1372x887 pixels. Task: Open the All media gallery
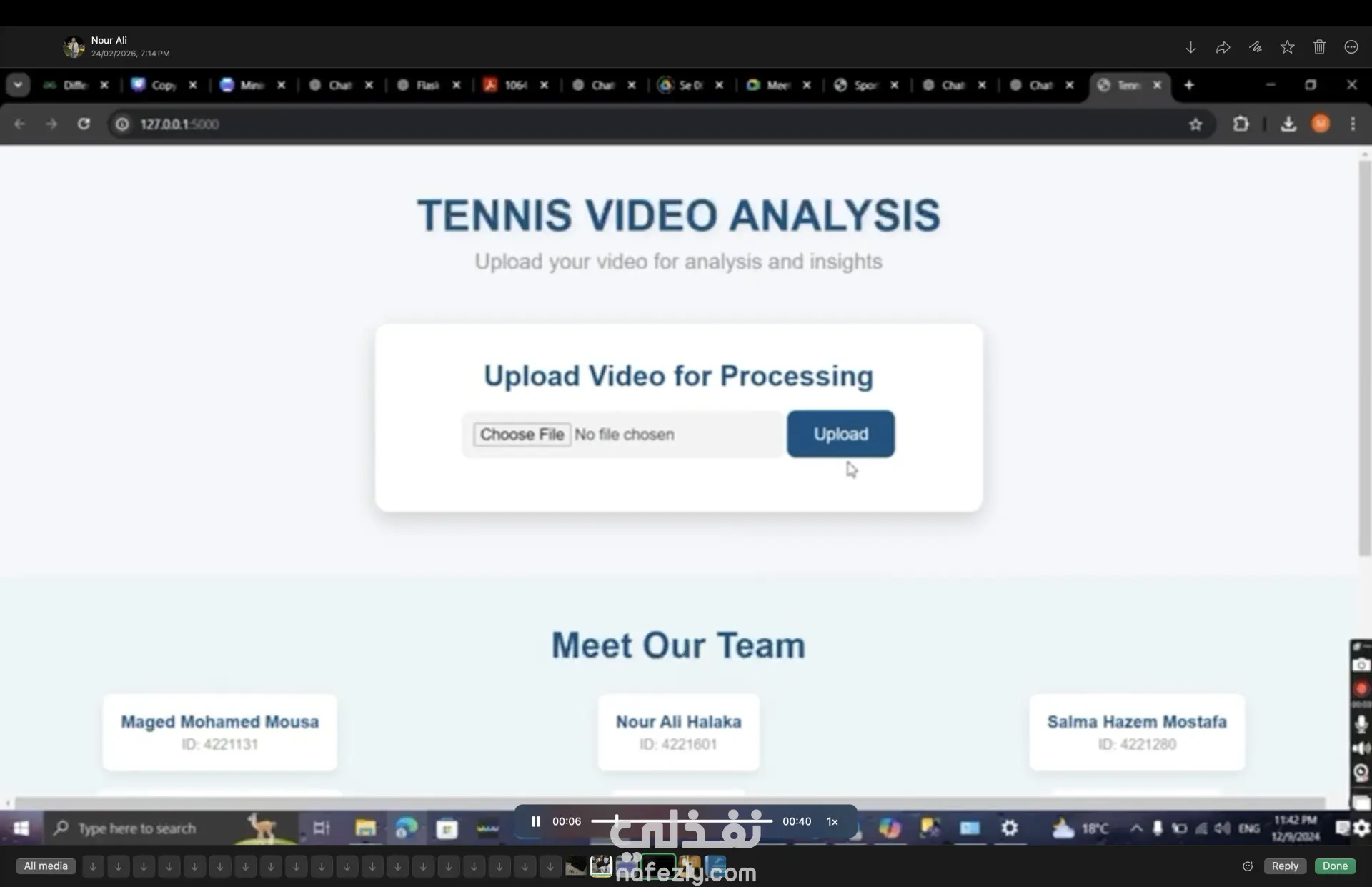[46, 866]
